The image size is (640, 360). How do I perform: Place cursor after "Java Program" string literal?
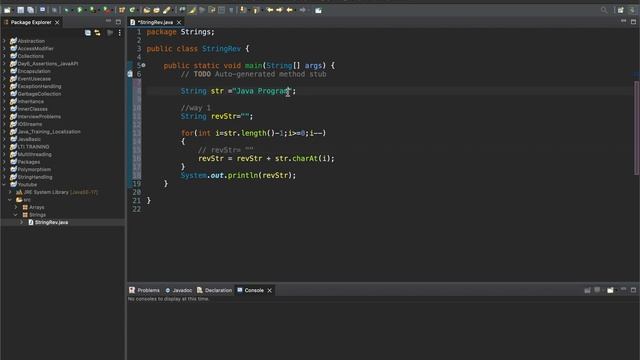point(292,91)
